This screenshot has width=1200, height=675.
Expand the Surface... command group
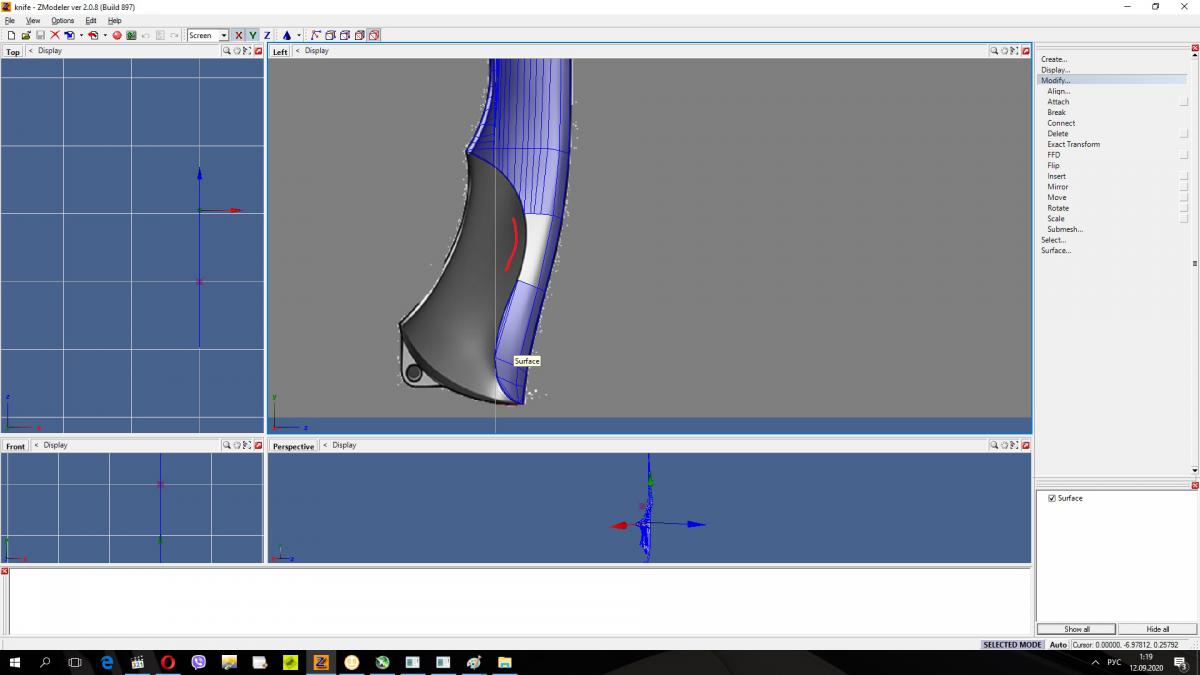tap(1055, 250)
